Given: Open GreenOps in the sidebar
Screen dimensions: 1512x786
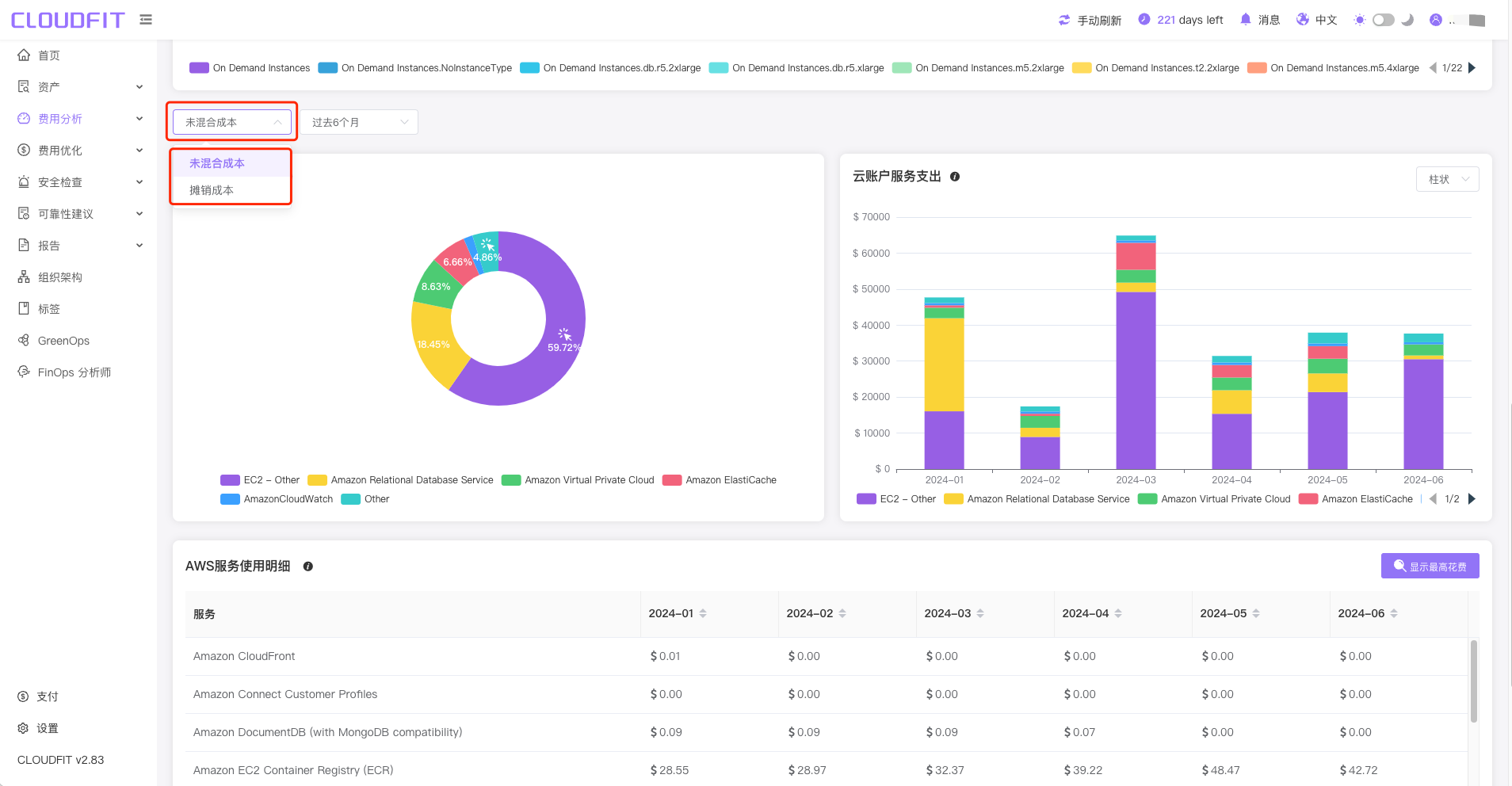Looking at the screenshot, I should click(x=63, y=341).
